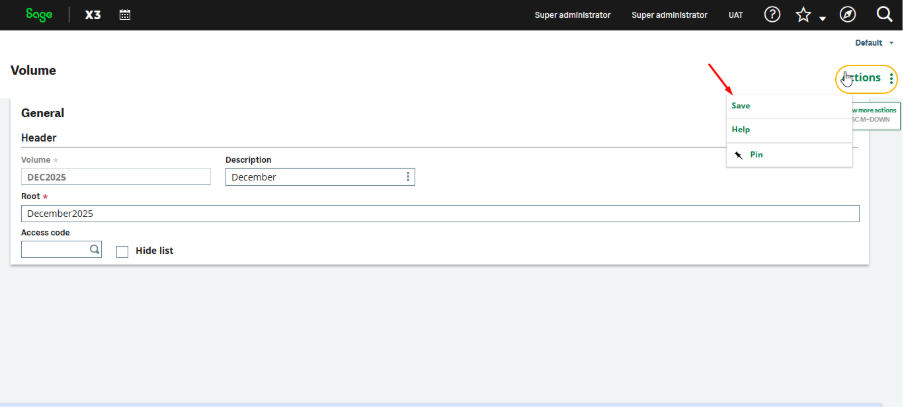Click the Sage logo

39,15
